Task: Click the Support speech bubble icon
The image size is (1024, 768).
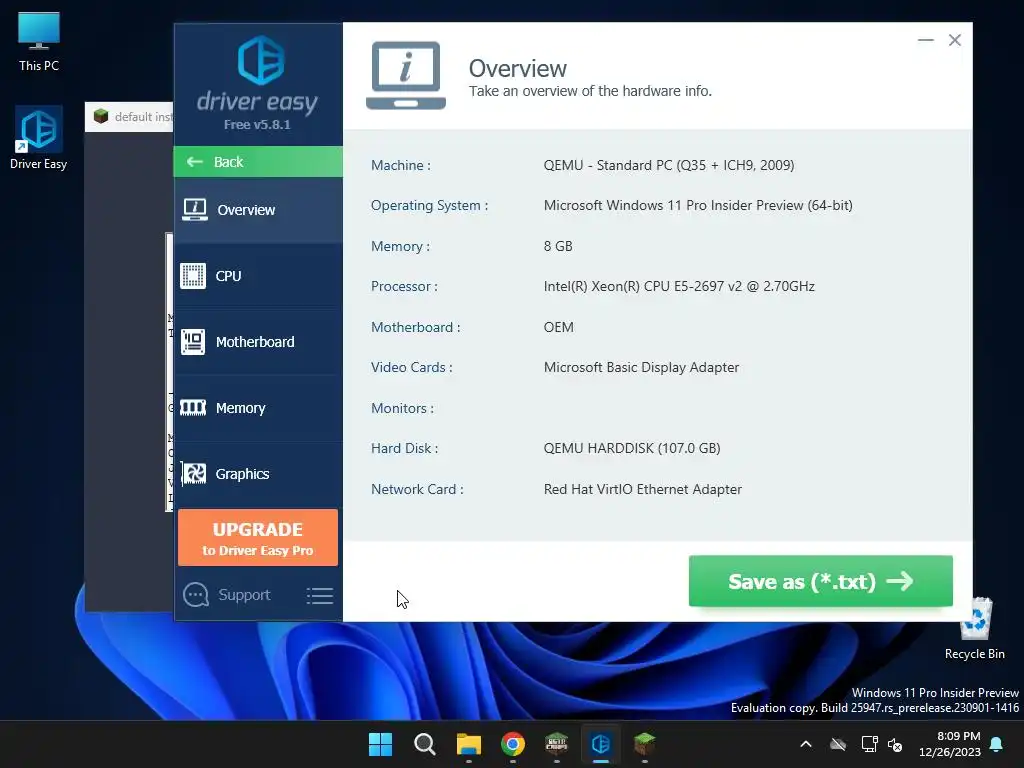Action: (196, 595)
